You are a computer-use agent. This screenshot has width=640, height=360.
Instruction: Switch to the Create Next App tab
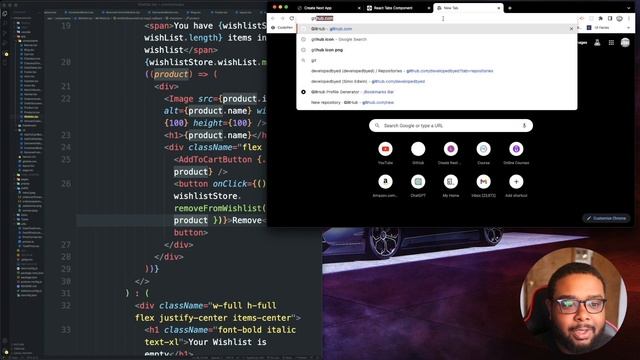329,8
